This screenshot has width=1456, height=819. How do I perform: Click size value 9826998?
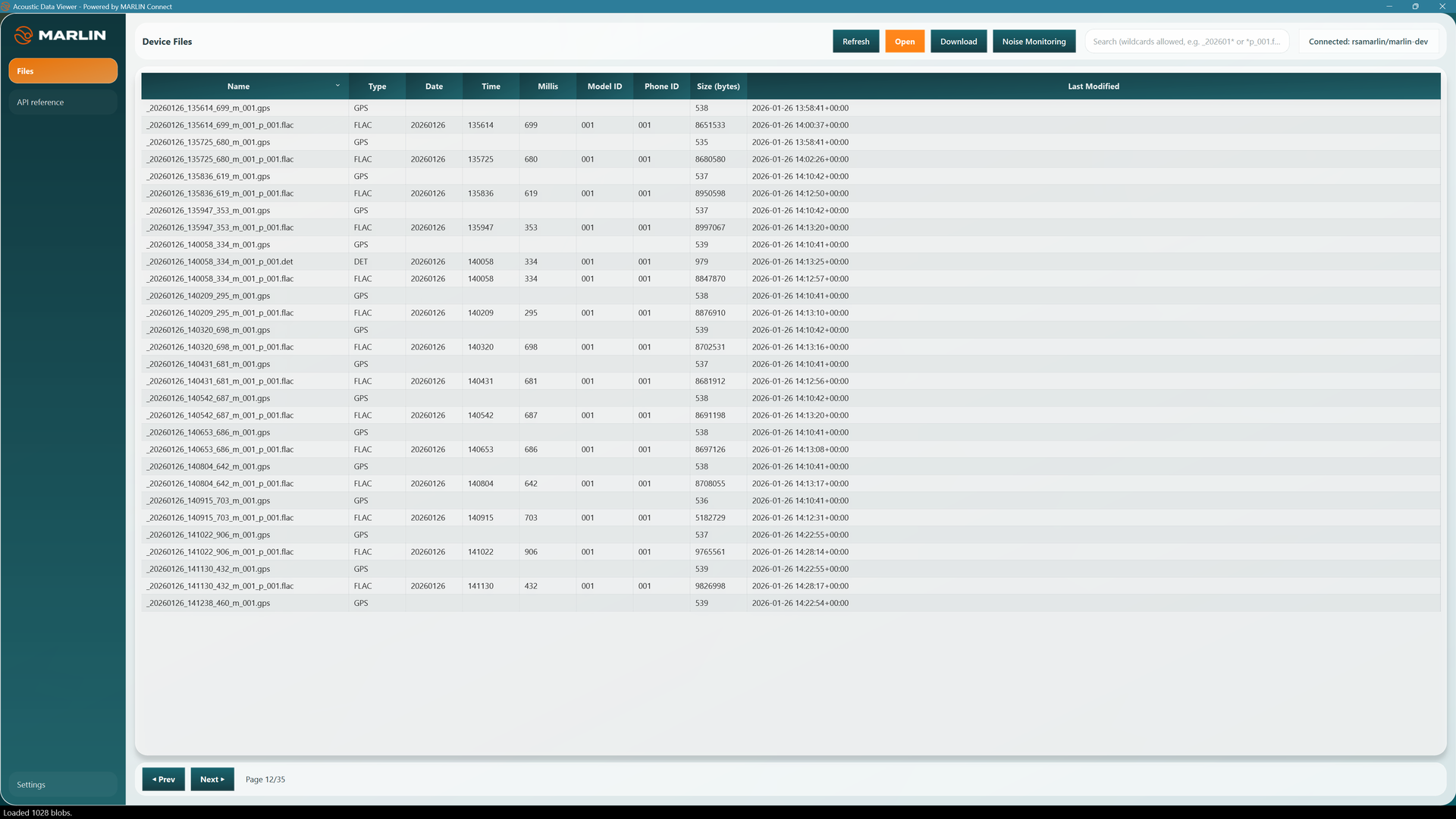click(x=710, y=586)
